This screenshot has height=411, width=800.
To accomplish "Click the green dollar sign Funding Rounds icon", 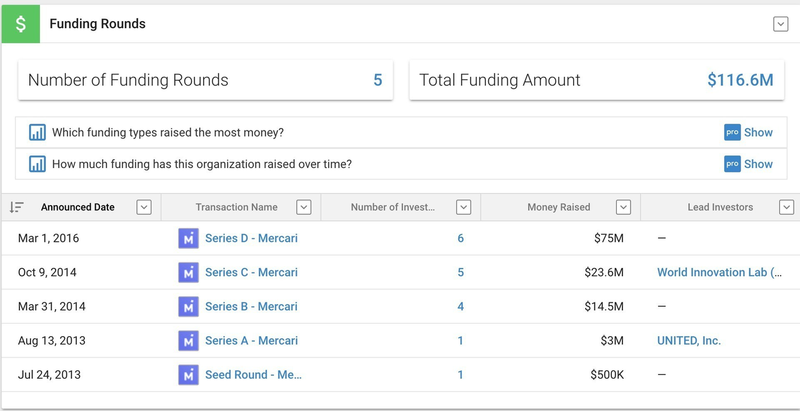I will tap(21, 23).
